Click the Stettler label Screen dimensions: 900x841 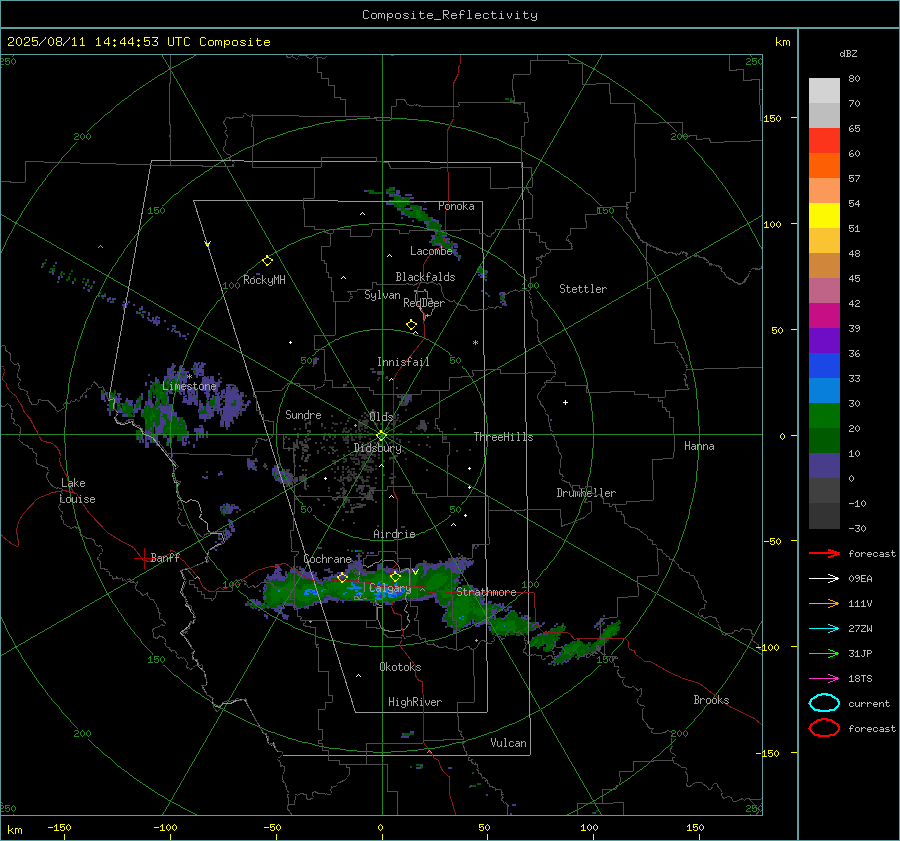[x=583, y=289]
